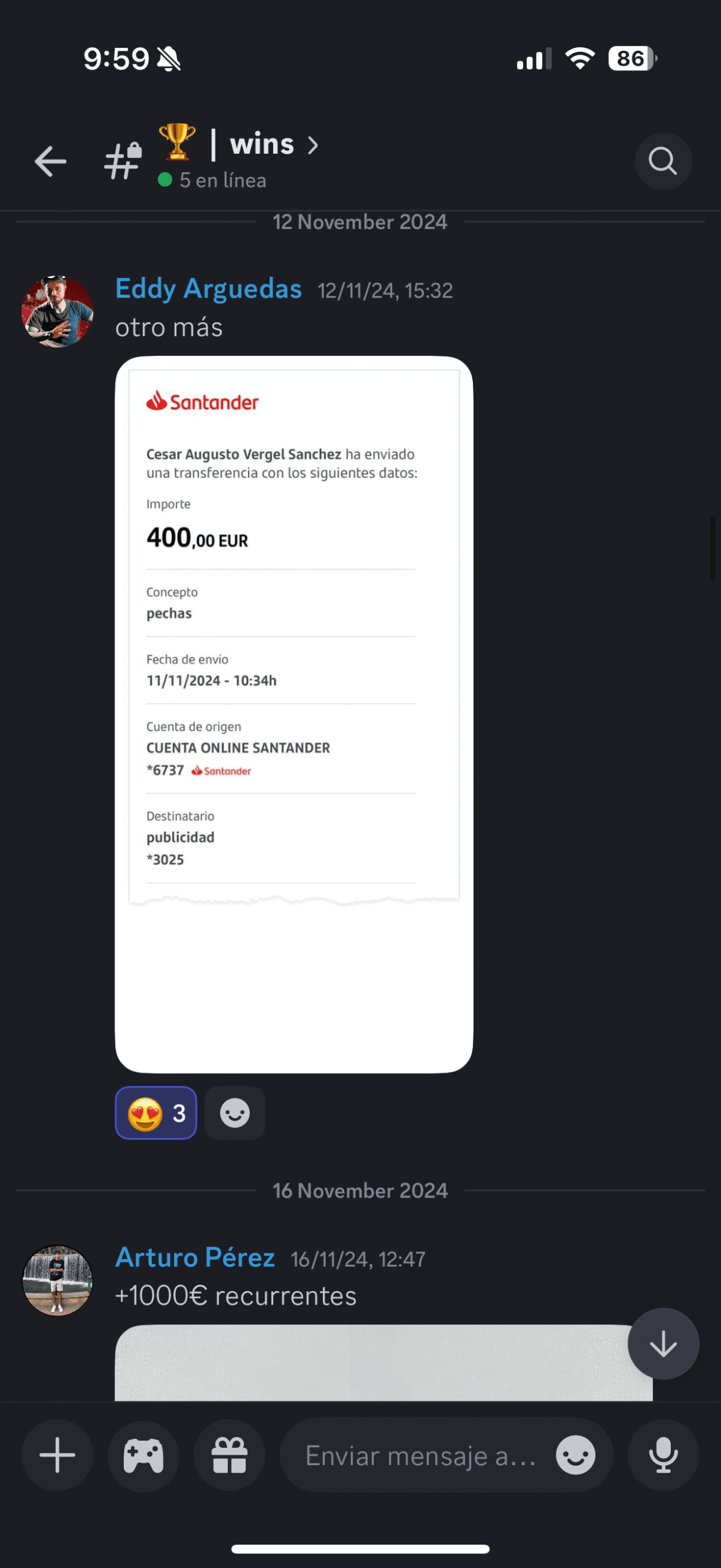721x1568 pixels.
Task: Tap the 5 en línea members indicator
Action: point(212,180)
